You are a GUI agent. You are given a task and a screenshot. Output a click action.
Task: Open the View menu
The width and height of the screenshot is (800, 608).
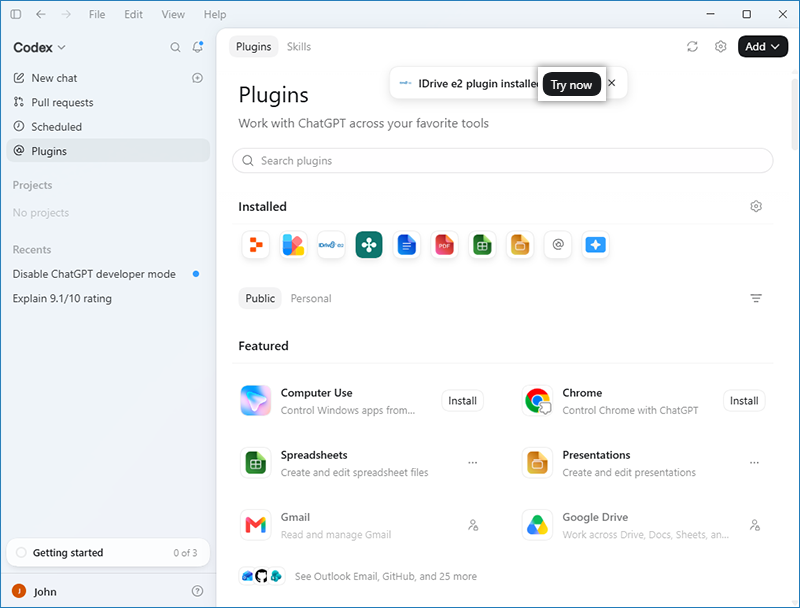173,14
